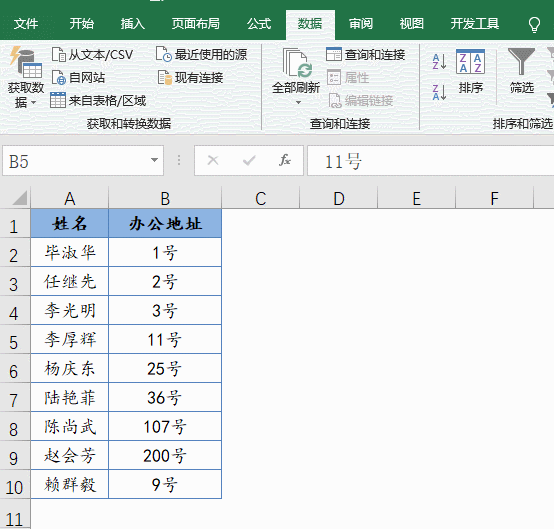Click the formula bar cancel X
Viewport: 554px width, 529px height.
point(213,160)
